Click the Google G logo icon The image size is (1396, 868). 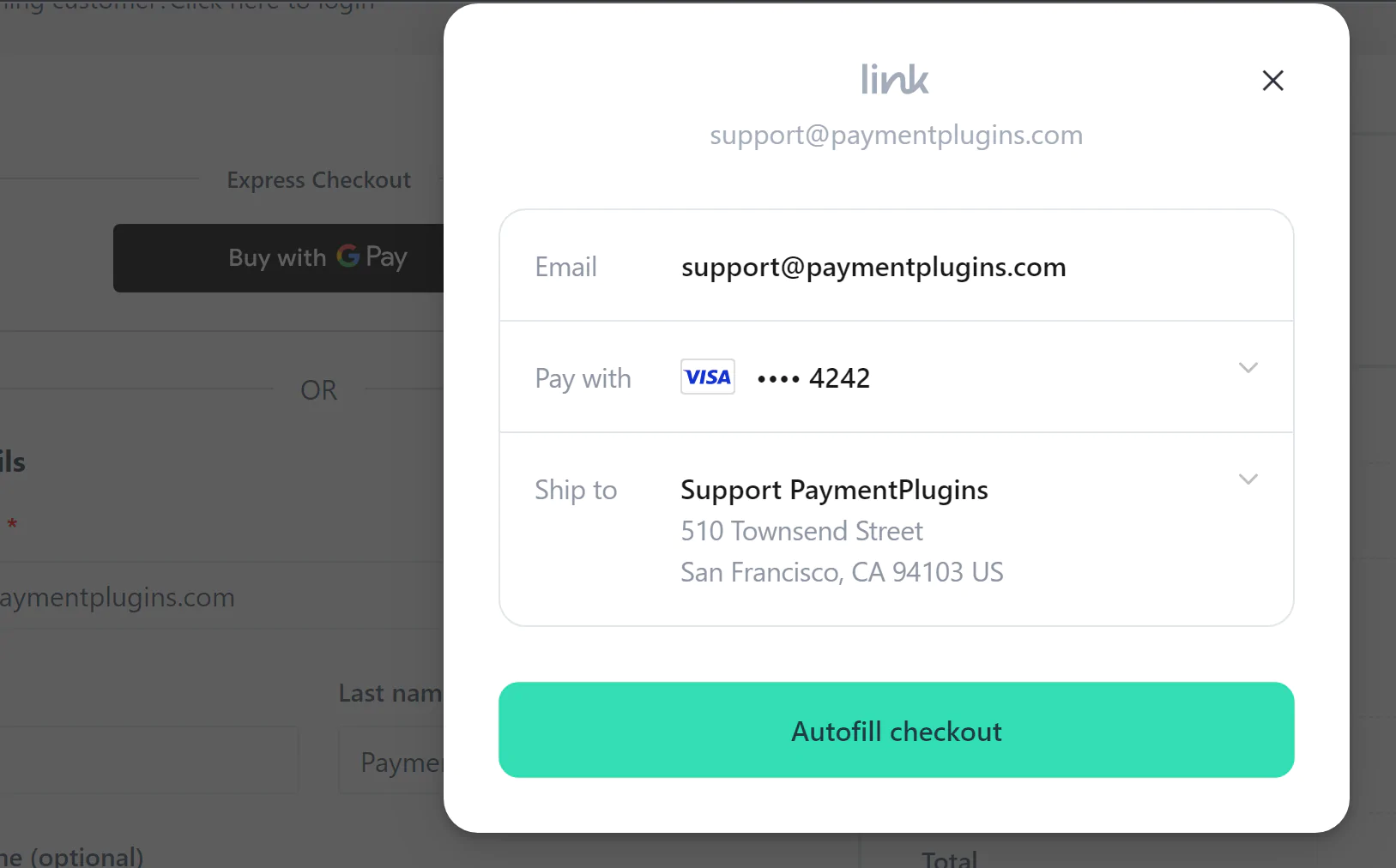tap(347, 256)
